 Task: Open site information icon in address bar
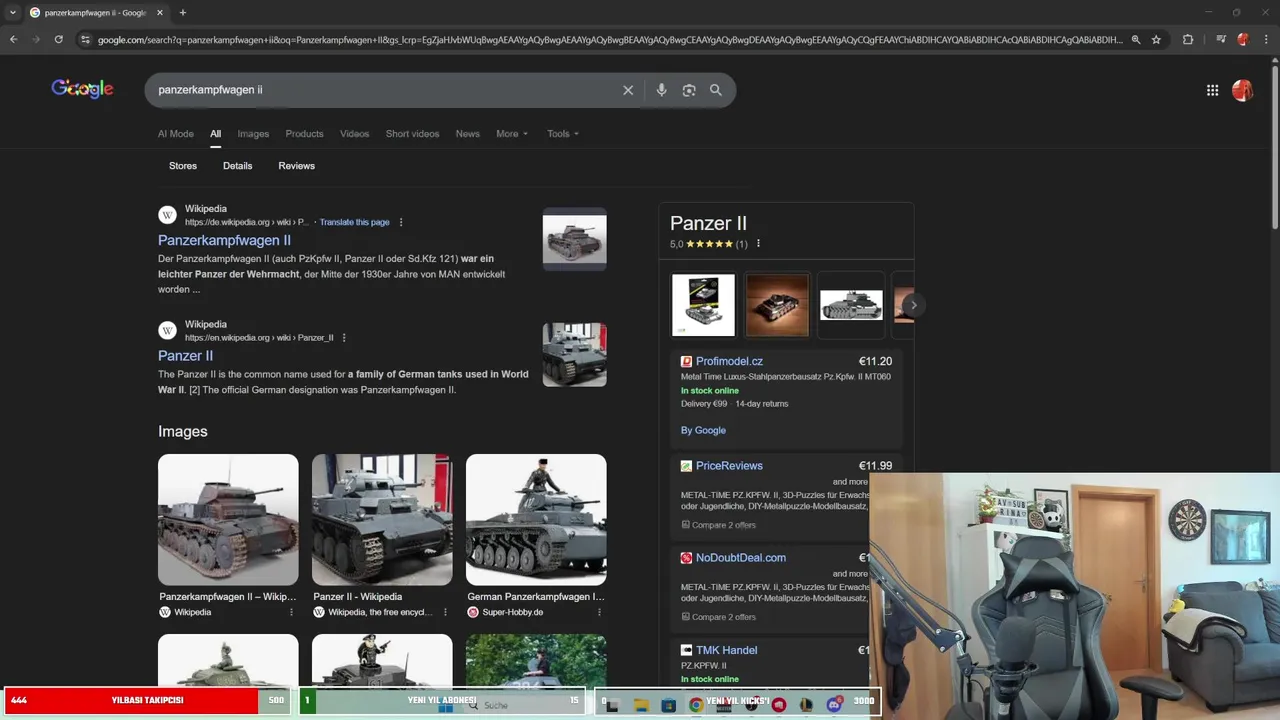[x=85, y=40]
